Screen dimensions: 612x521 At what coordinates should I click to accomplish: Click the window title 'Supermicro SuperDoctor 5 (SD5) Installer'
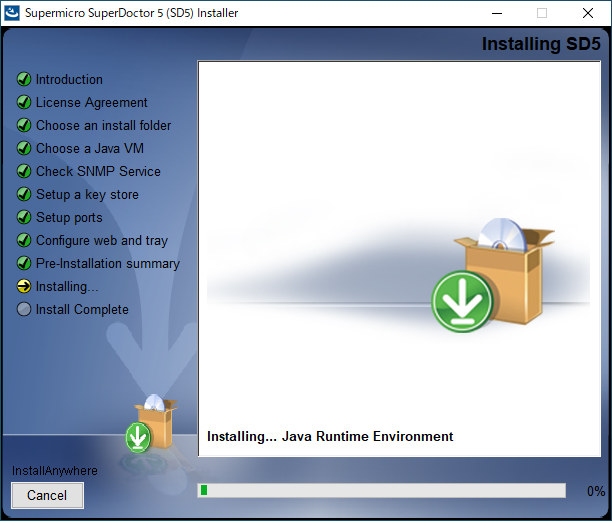point(132,13)
